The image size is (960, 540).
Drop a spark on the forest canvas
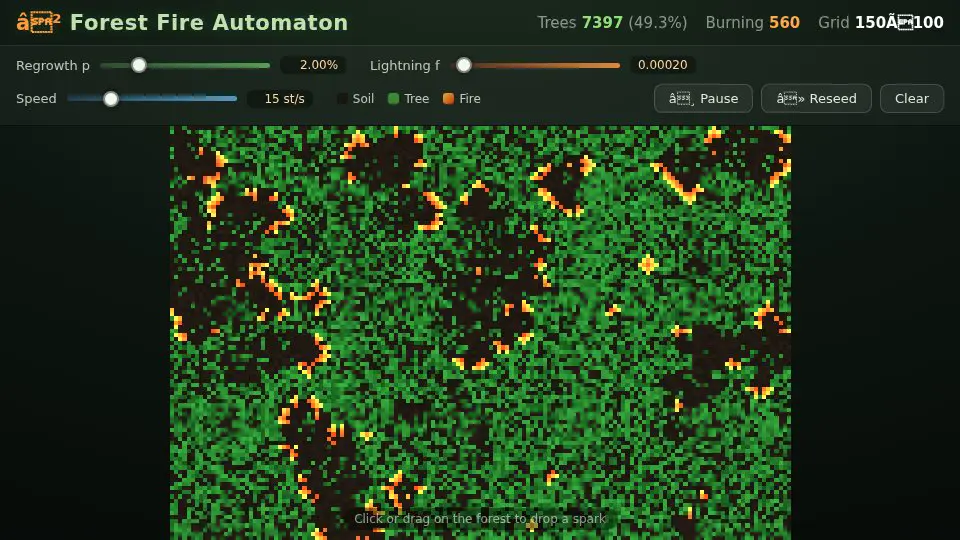[480, 333]
